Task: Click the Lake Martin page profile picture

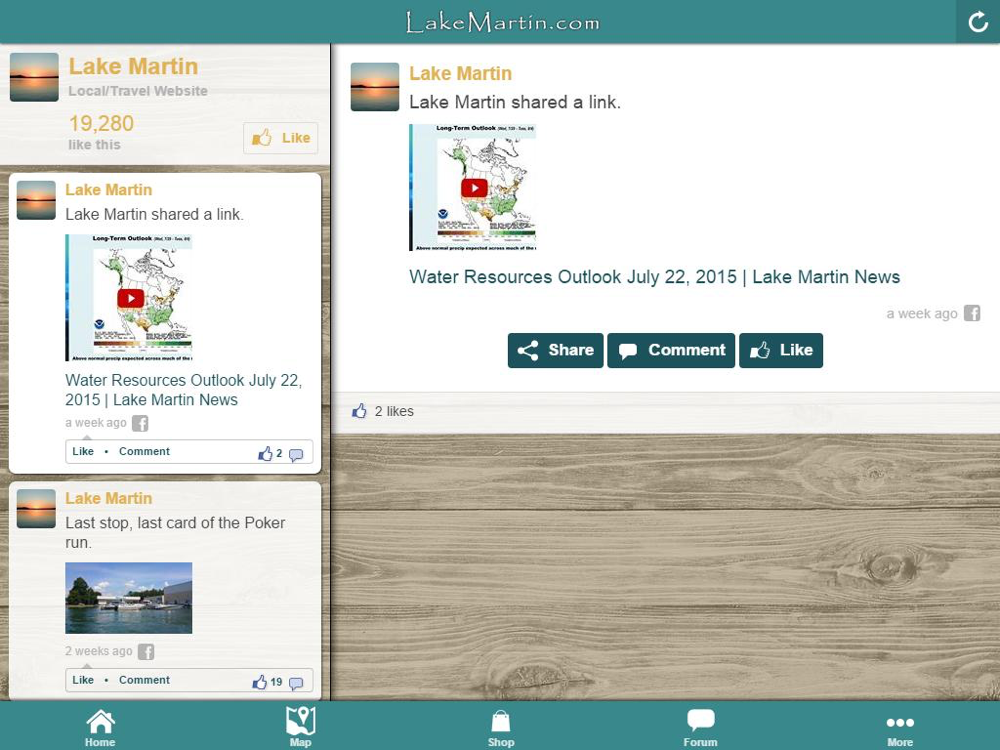Action: click(x=34, y=77)
